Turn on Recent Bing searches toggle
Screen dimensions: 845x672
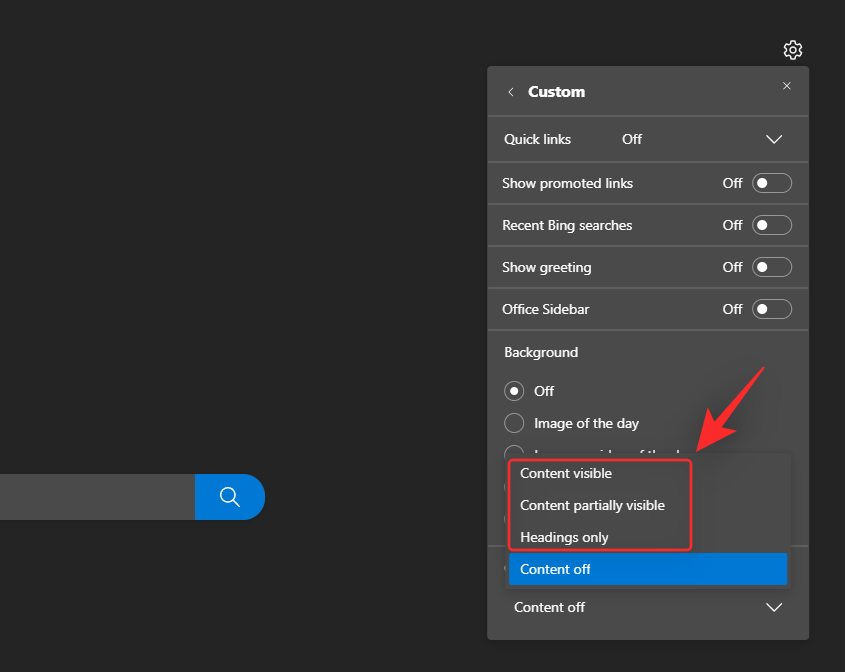click(771, 225)
